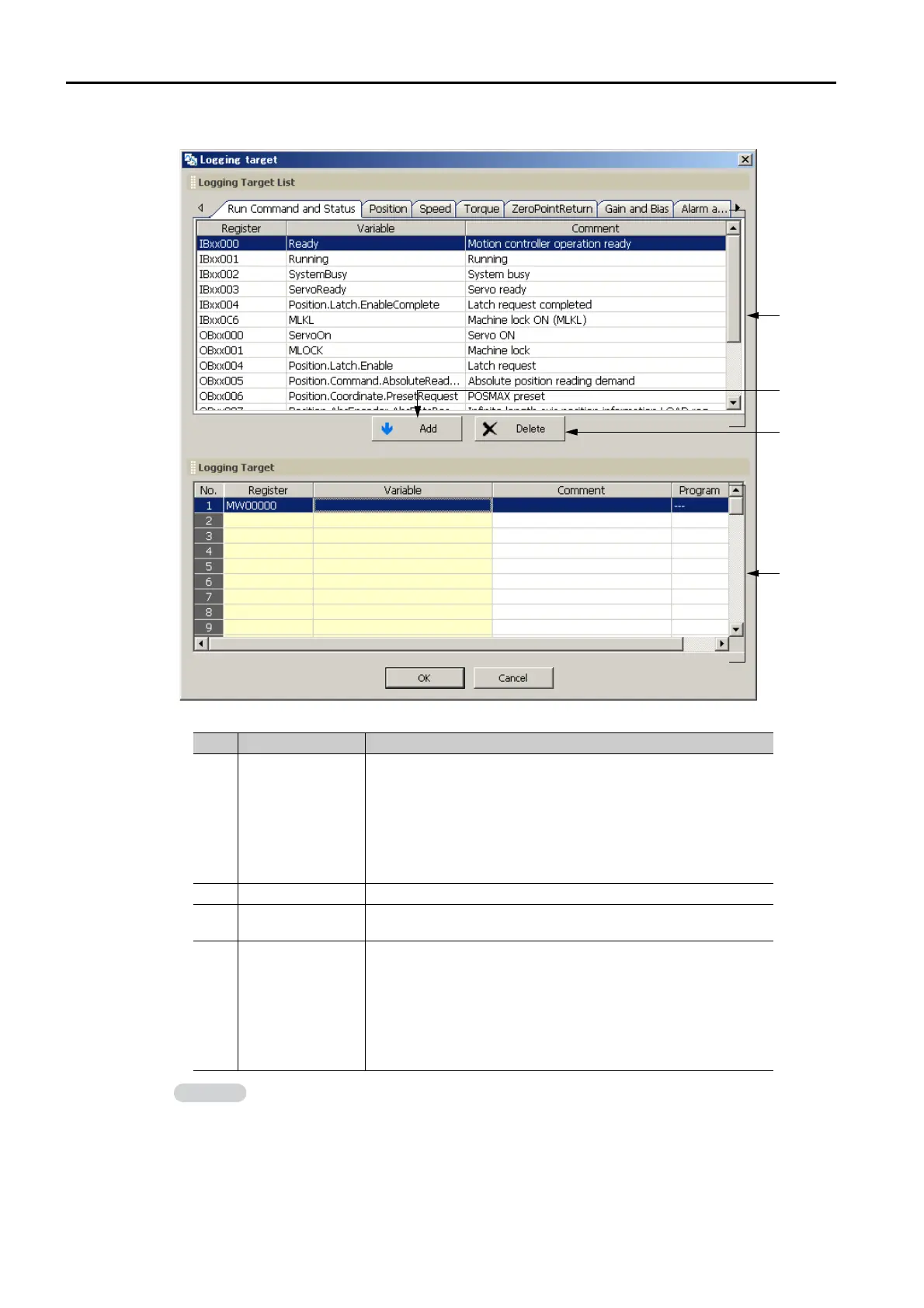Image resolution: width=924 pixels, height=1308 pixels.
Task: Open the ZeroPointReturn tab
Action: pyautogui.click(x=552, y=209)
